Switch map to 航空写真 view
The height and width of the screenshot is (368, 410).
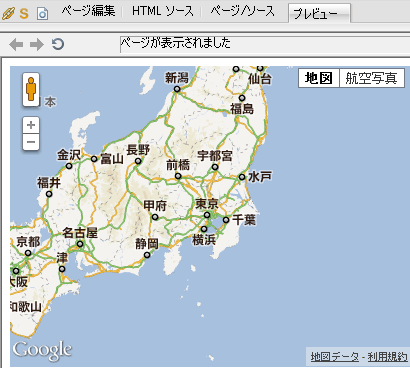pyautogui.click(x=372, y=78)
